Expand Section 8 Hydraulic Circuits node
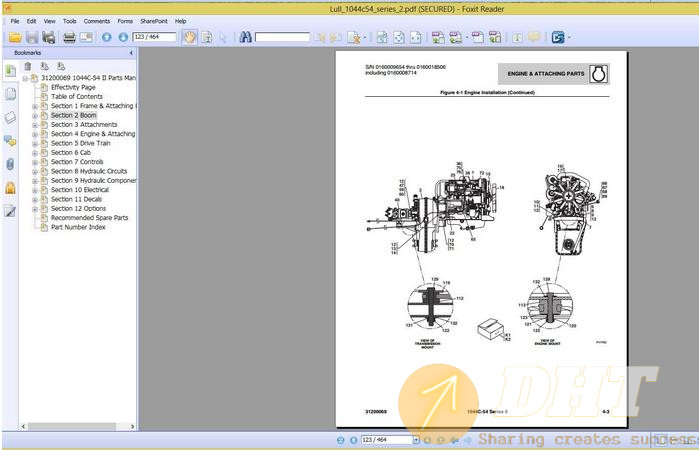699x450 pixels. [35, 172]
